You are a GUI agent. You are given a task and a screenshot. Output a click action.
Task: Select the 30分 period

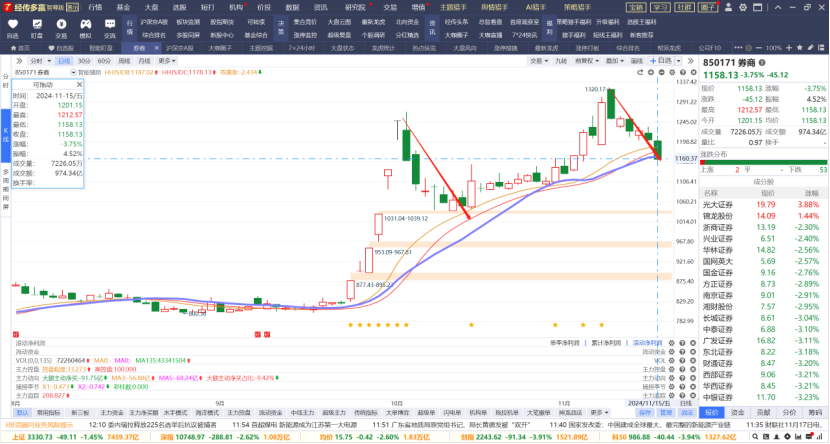[84, 61]
